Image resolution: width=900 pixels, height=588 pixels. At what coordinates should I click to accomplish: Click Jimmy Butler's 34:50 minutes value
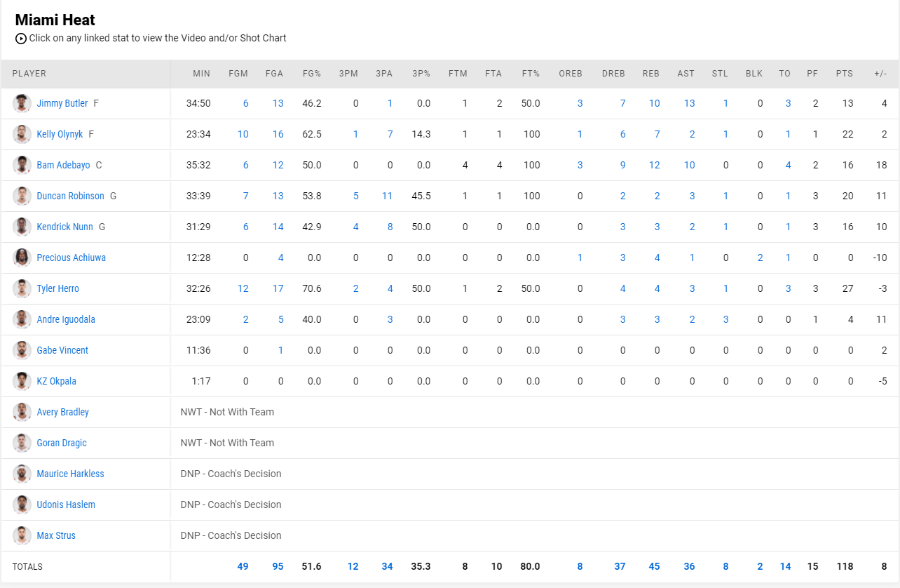[x=198, y=103]
